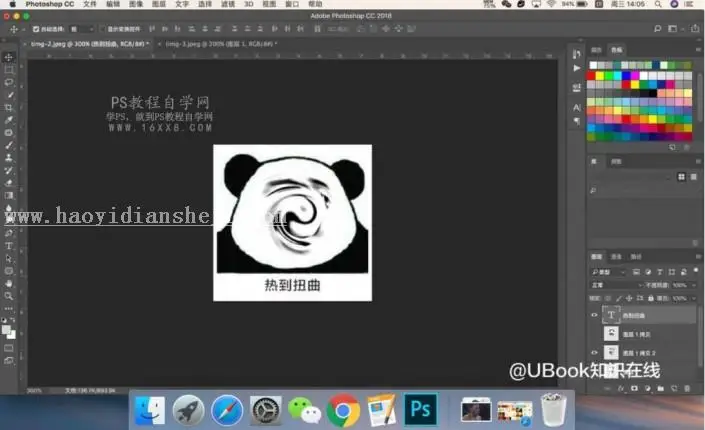The image size is (705, 430).
Task: Open the 滤镜 menu
Action: [228, 4]
